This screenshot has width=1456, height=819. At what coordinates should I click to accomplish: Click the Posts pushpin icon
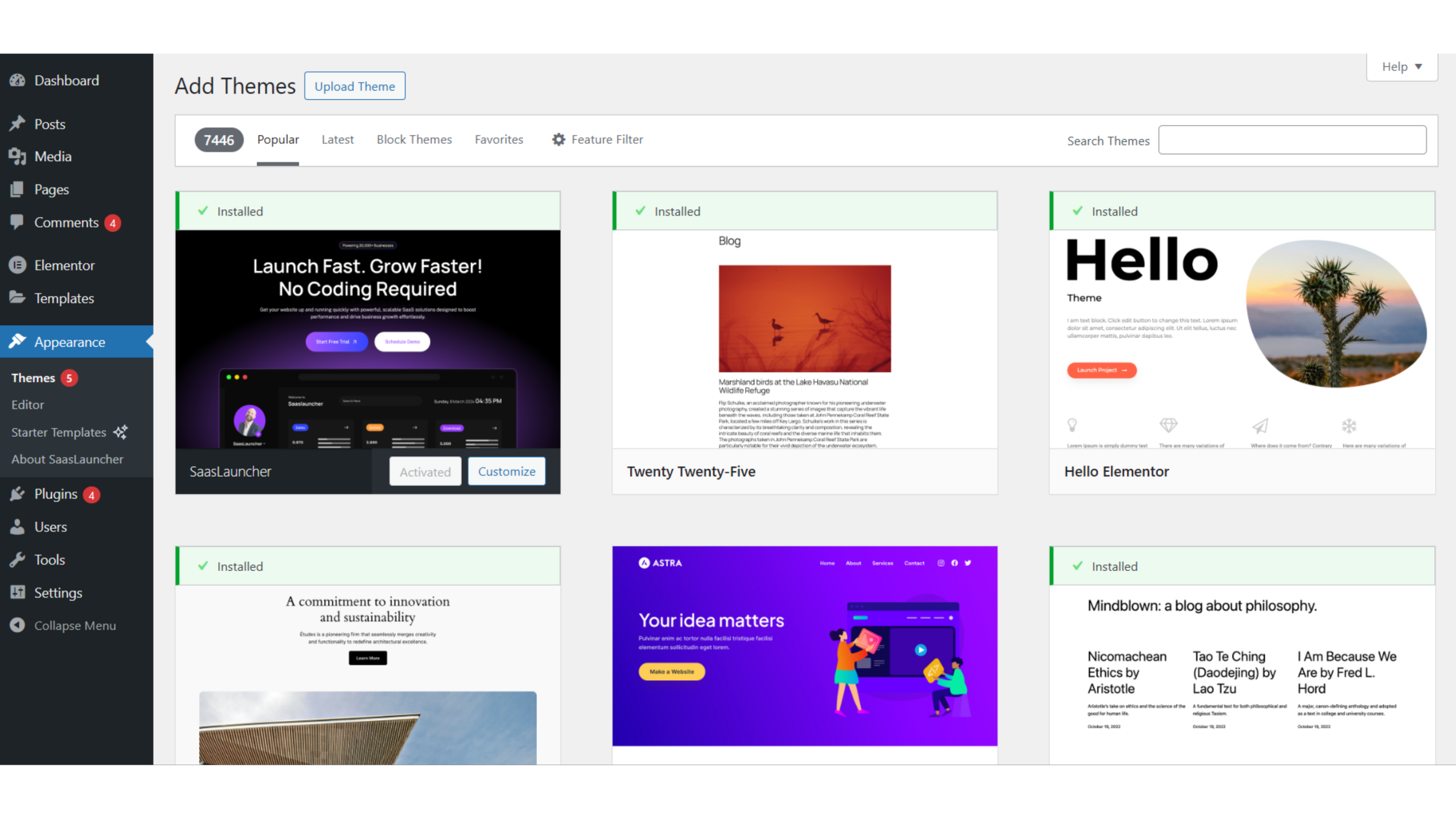18,123
